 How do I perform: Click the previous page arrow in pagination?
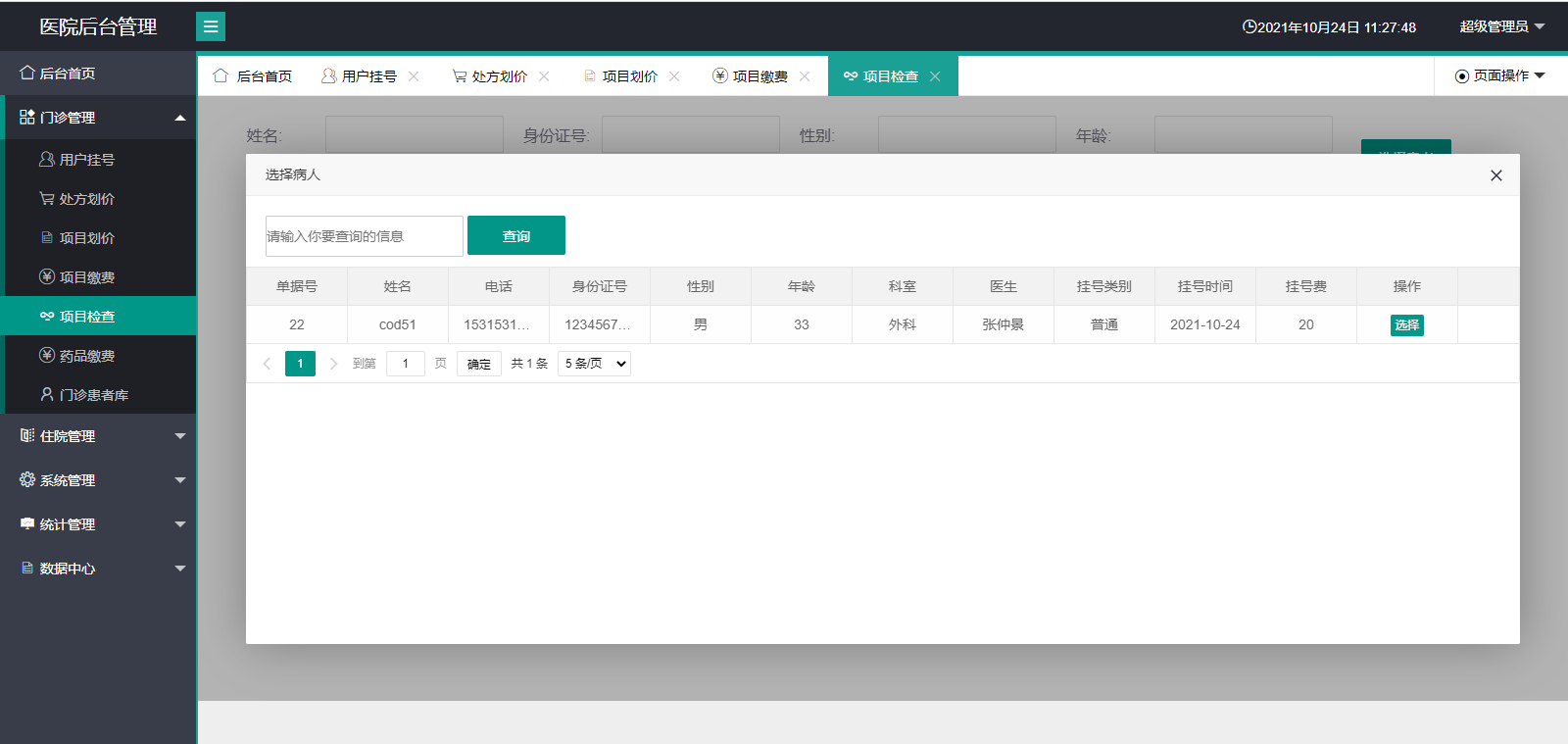[x=267, y=364]
